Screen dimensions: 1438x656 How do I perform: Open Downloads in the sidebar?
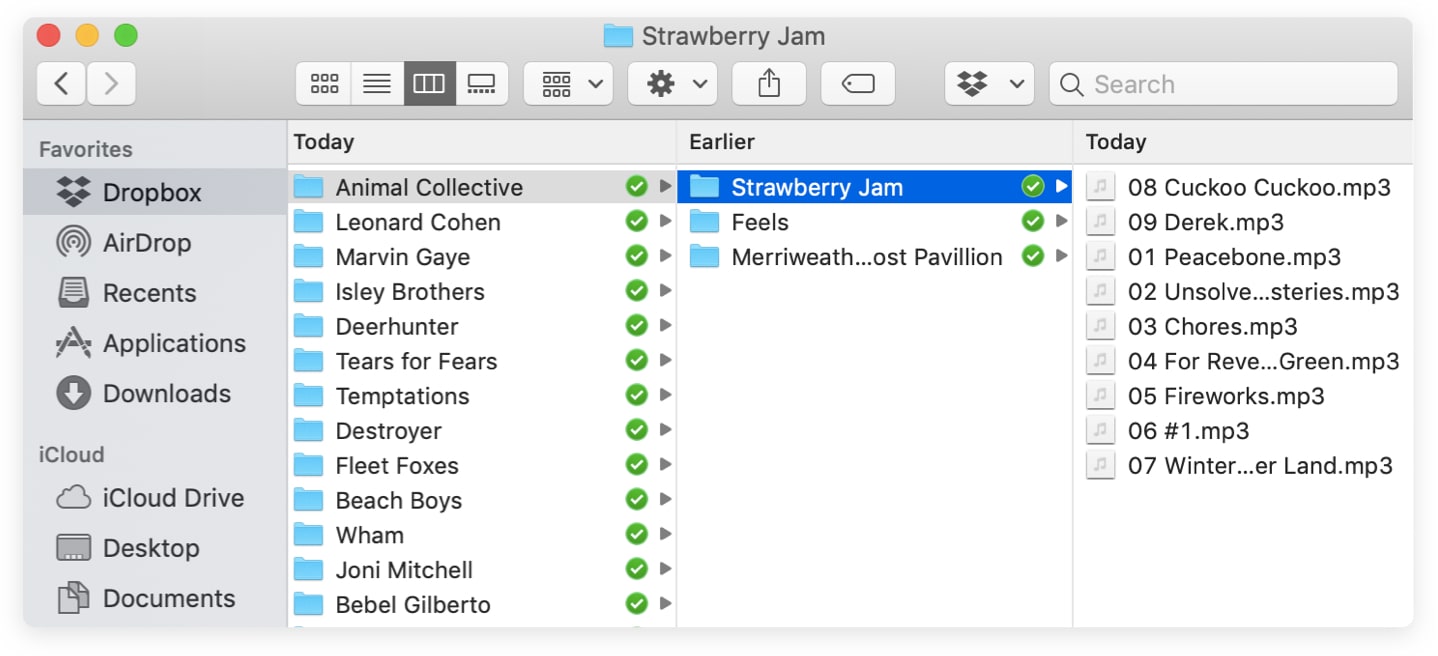pyautogui.click(x=166, y=393)
